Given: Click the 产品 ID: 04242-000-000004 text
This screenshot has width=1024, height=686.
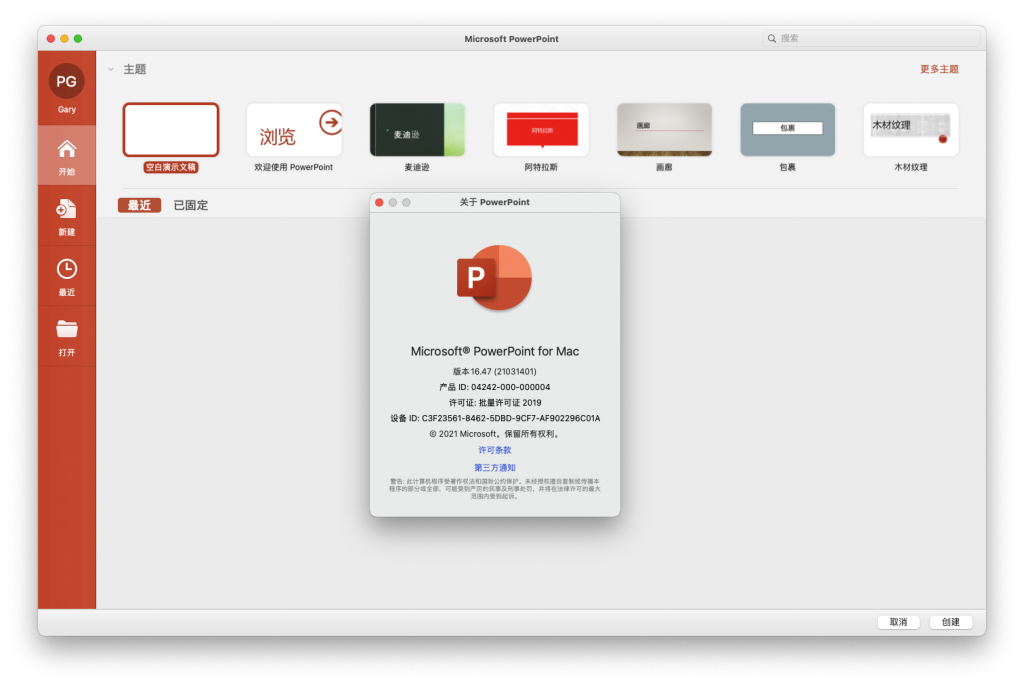Looking at the screenshot, I should pos(494,387).
